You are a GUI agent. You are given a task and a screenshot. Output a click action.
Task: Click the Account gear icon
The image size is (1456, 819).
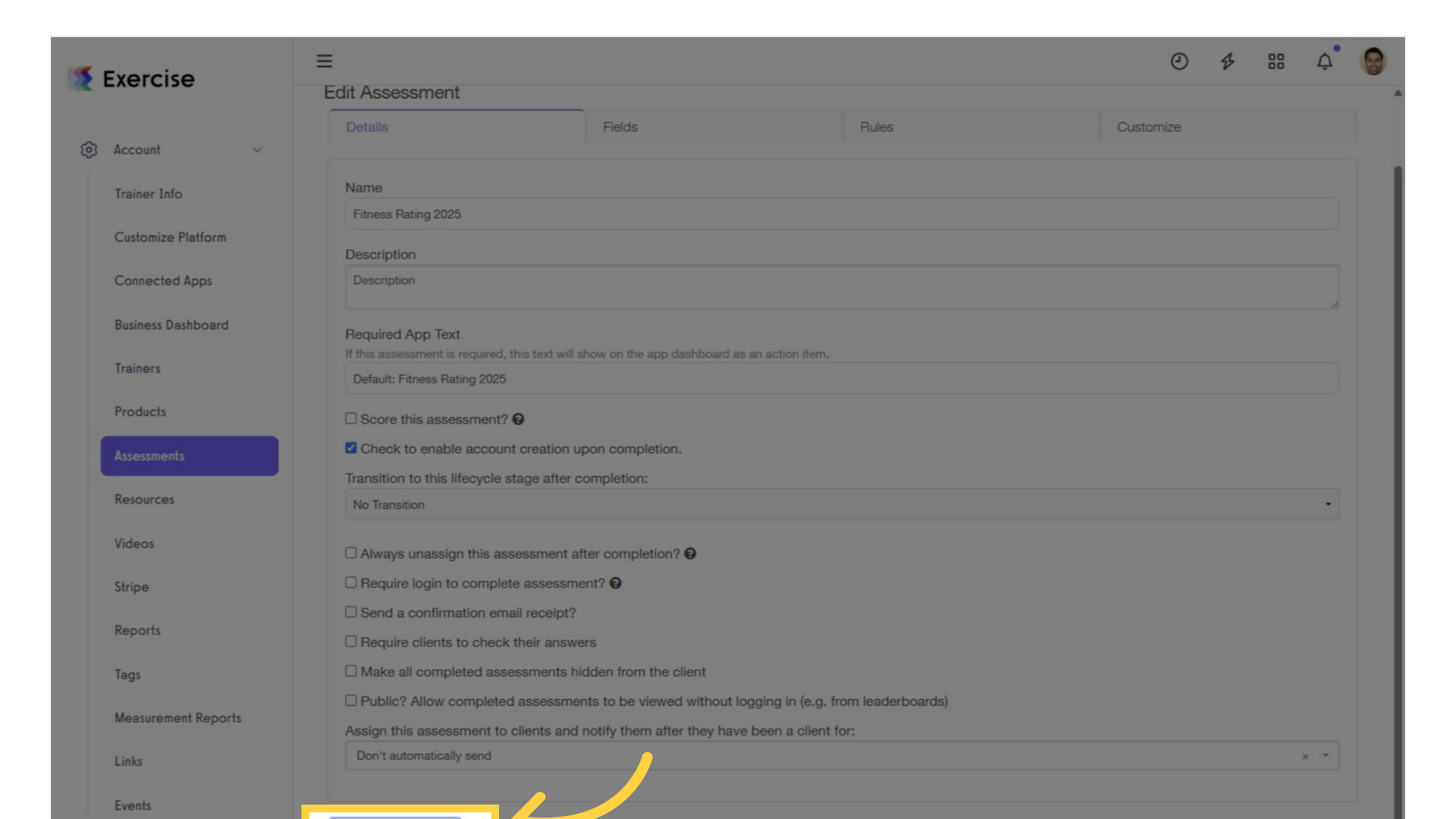[x=89, y=150]
